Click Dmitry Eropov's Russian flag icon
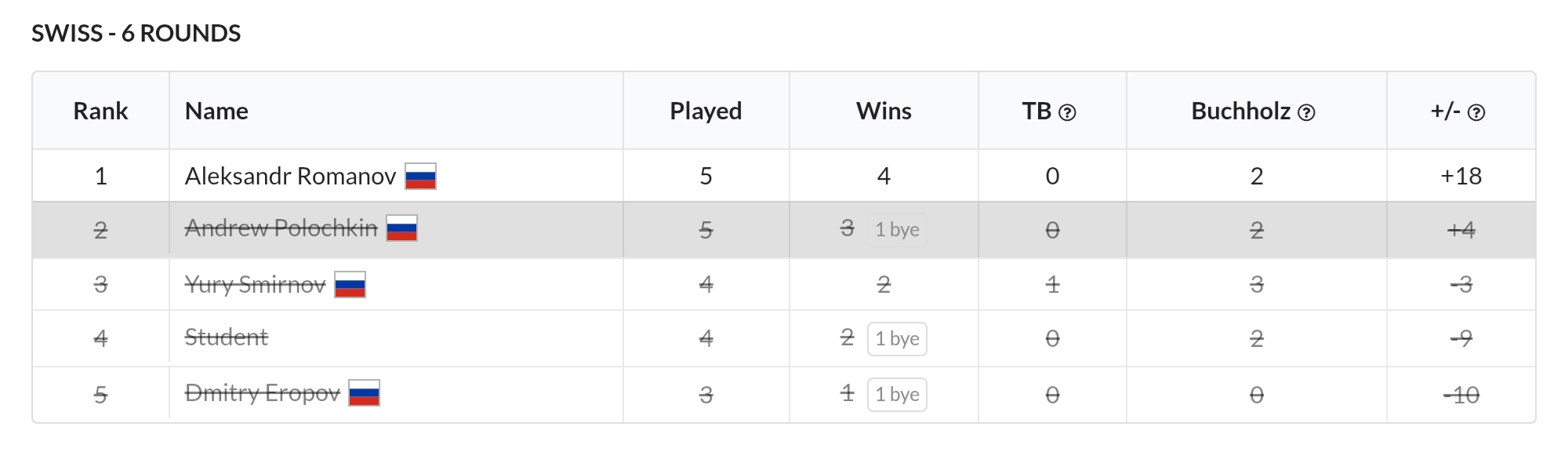The width and height of the screenshot is (1568, 463). [x=364, y=393]
